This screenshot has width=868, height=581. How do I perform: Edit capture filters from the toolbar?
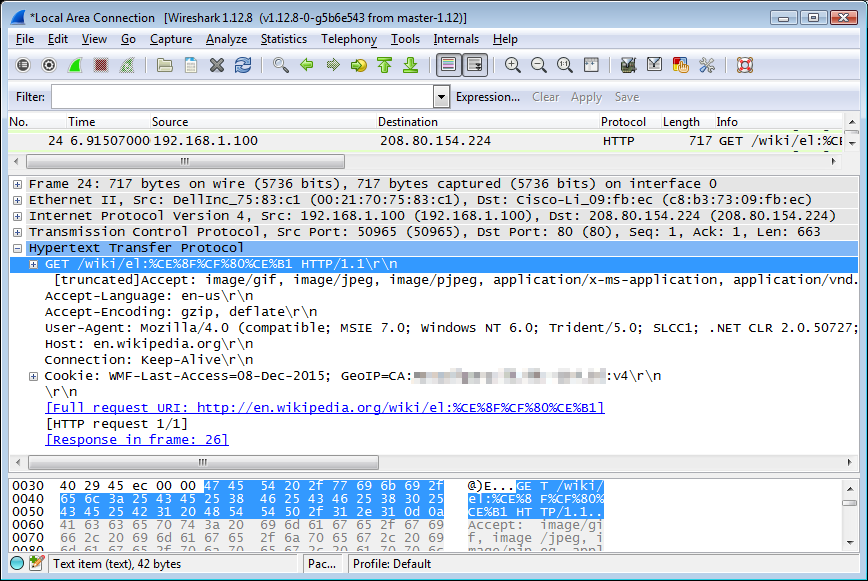(x=628, y=65)
